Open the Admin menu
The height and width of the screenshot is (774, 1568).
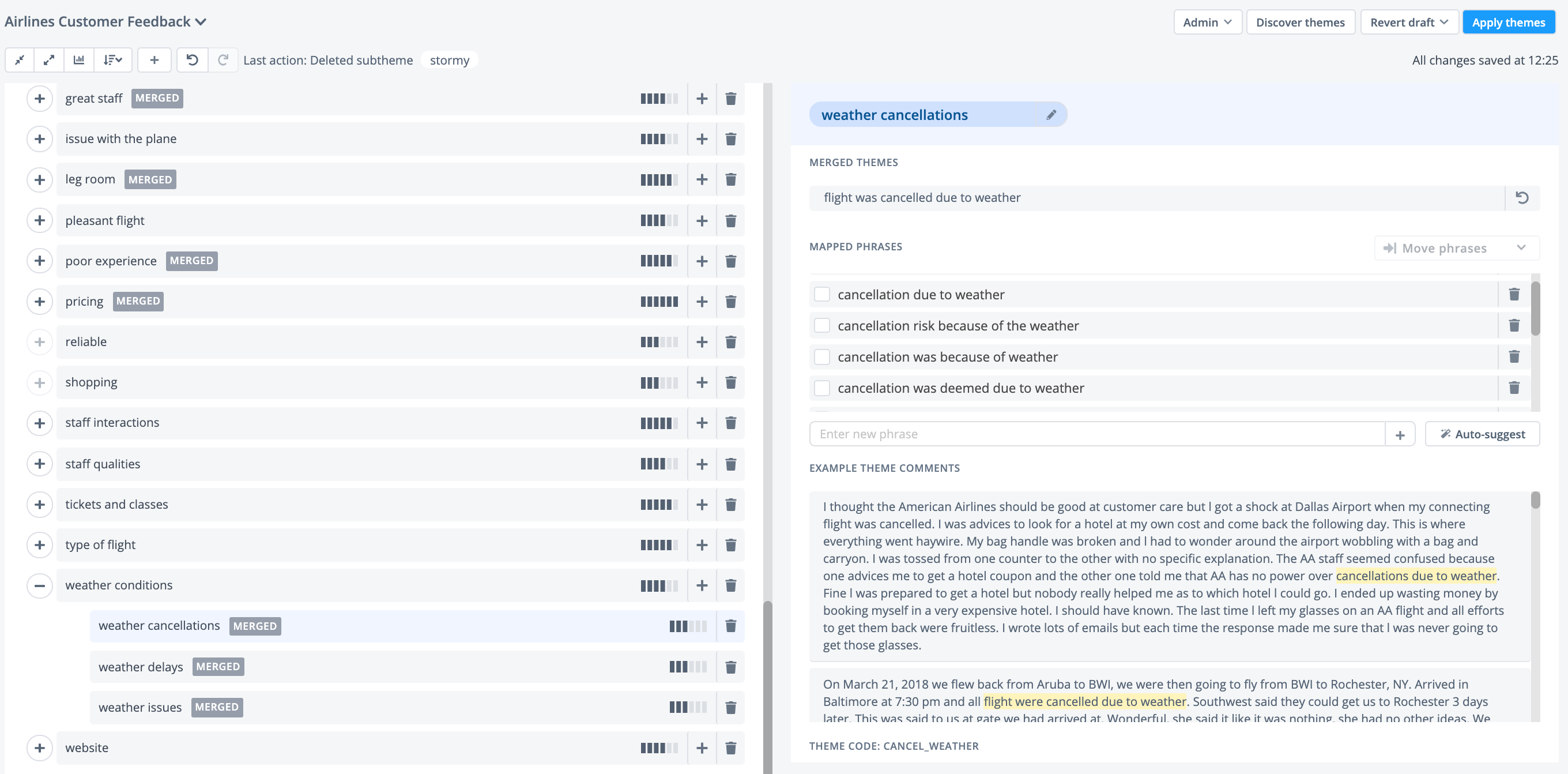click(x=1207, y=21)
